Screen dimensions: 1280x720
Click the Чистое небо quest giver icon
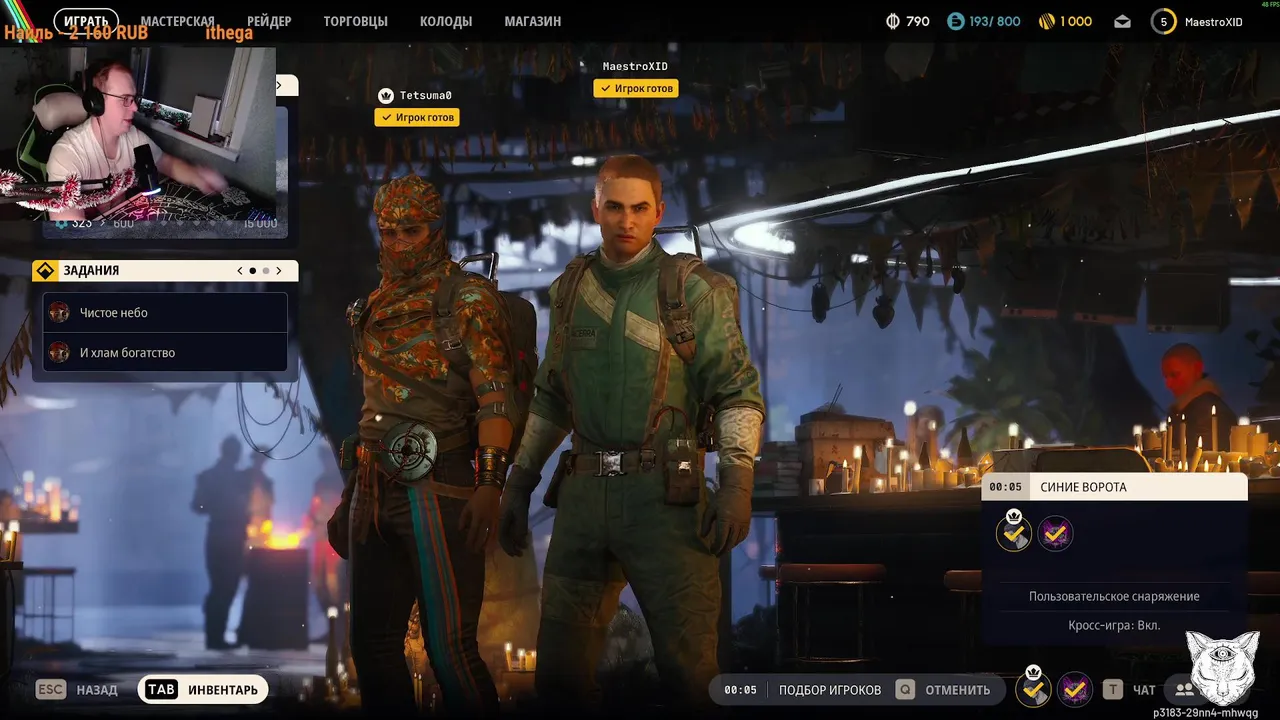click(59, 313)
